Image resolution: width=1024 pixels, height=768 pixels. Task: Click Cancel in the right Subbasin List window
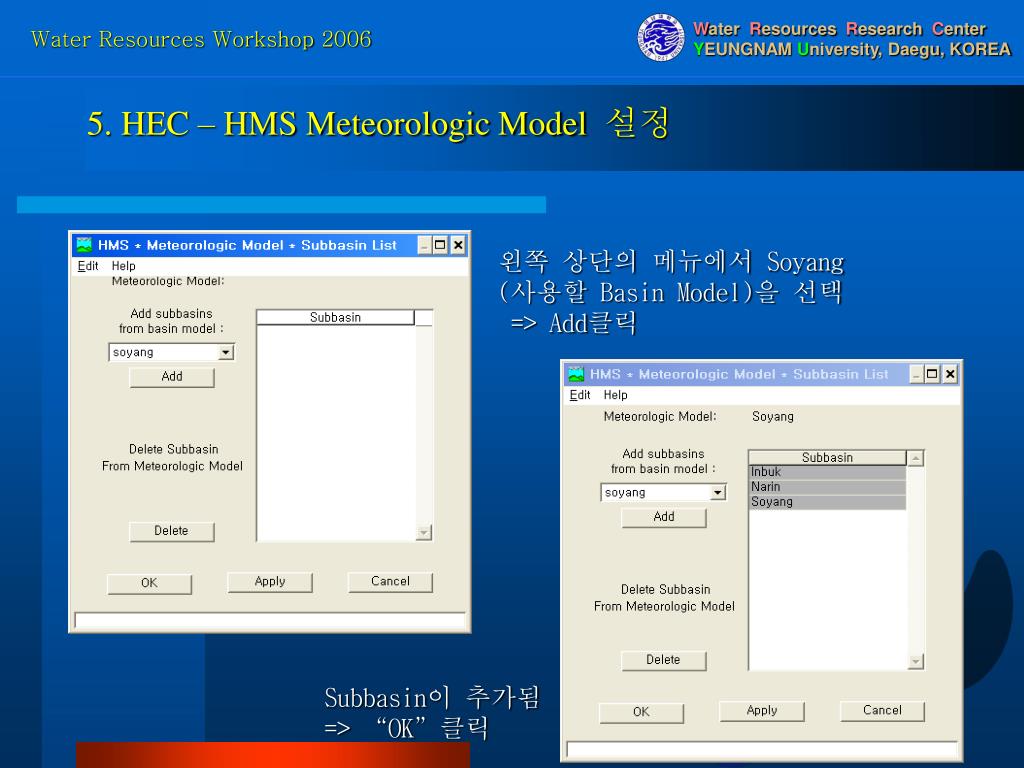882,711
